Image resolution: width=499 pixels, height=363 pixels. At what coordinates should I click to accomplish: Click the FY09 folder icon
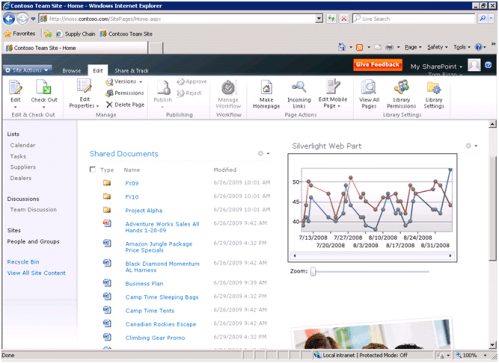pyautogui.click(x=107, y=183)
